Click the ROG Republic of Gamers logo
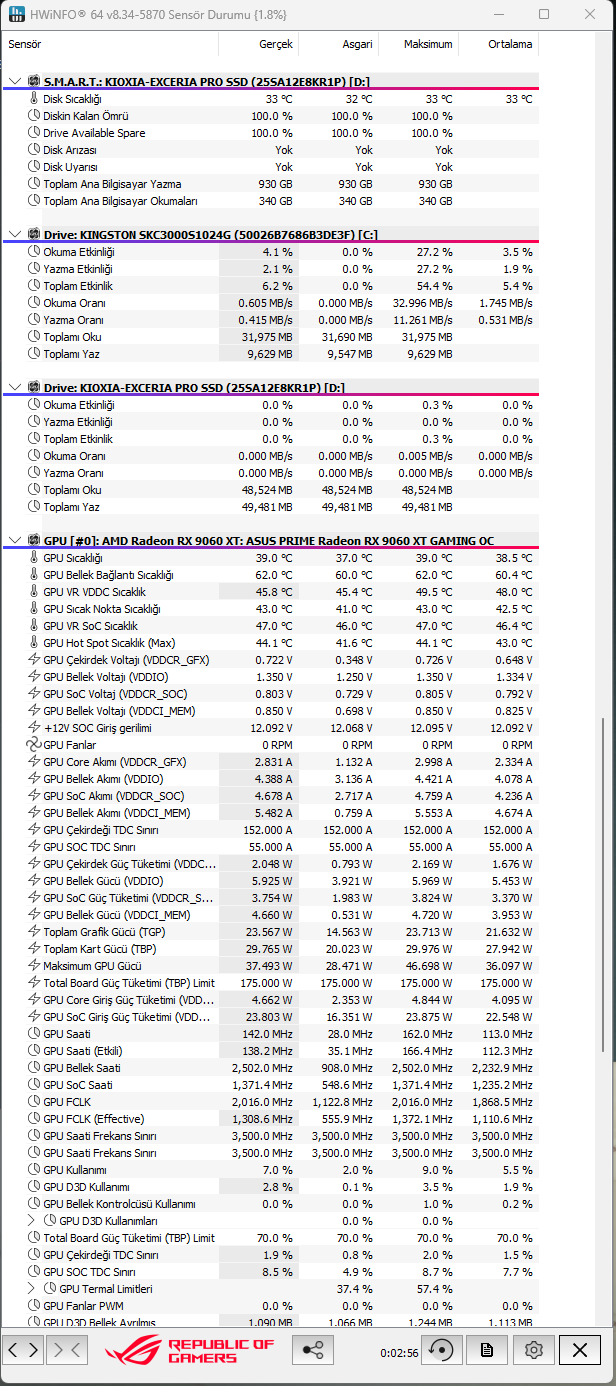This screenshot has width=616, height=1386. click(189, 1351)
